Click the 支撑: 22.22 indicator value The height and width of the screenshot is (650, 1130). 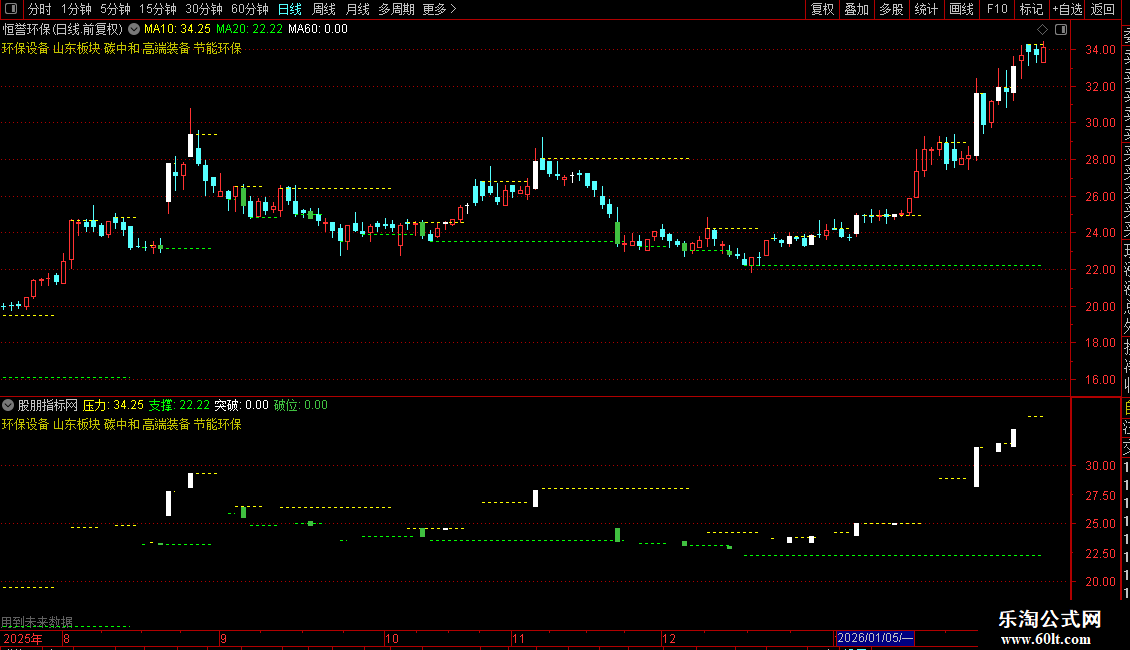(x=179, y=405)
